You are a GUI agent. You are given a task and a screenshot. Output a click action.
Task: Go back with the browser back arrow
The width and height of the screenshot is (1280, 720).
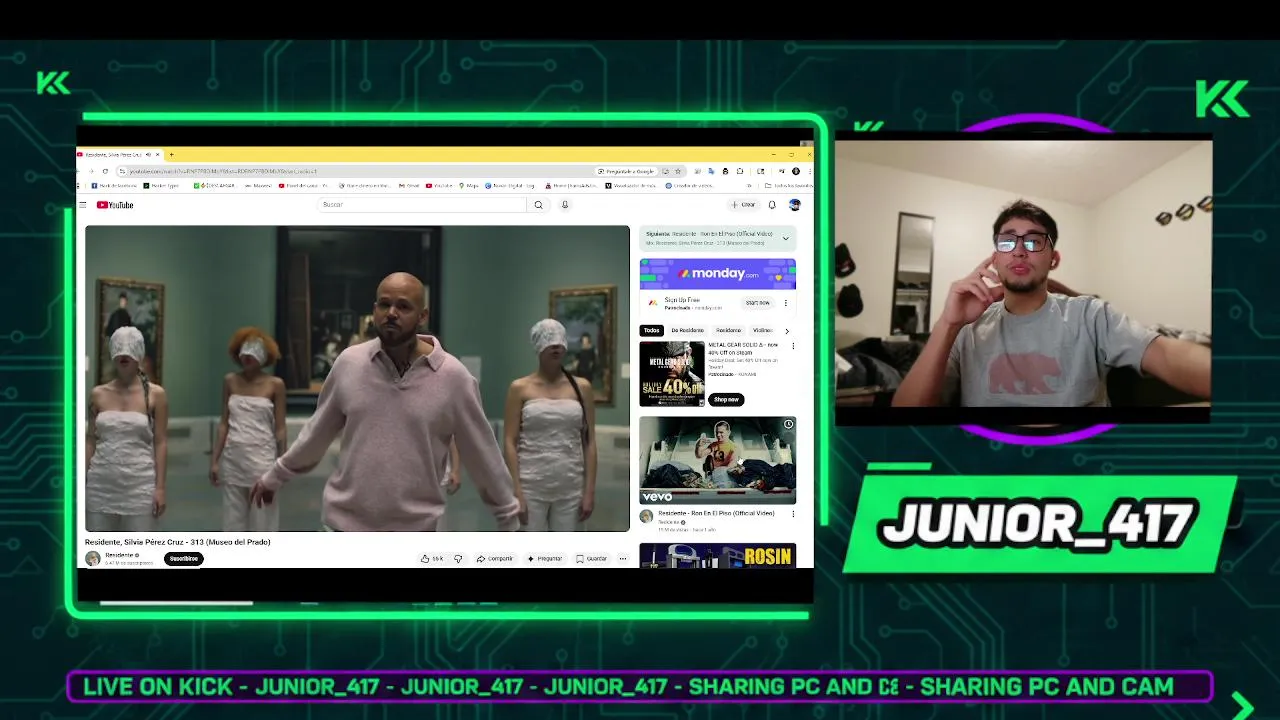coord(78,171)
